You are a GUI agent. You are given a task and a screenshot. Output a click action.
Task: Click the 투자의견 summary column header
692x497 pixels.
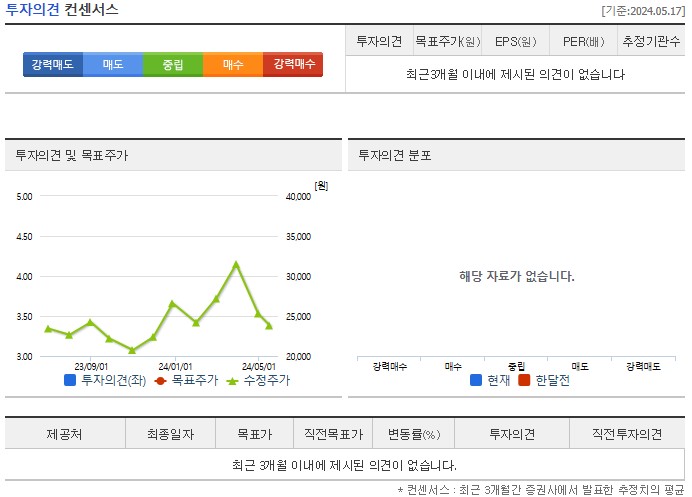(379, 41)
